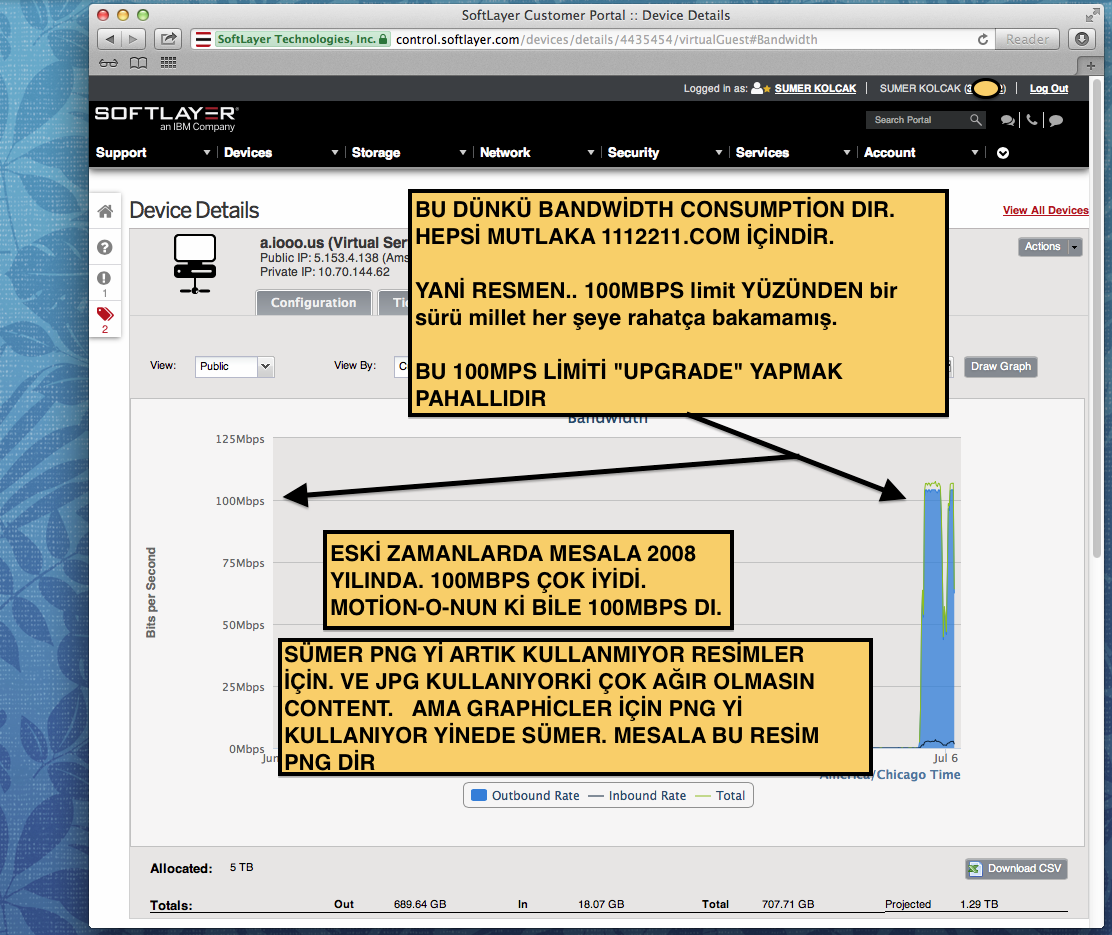Screen dimensions: 1112x935
Task: Go back with Safari's back arrow
Action: 109,39
